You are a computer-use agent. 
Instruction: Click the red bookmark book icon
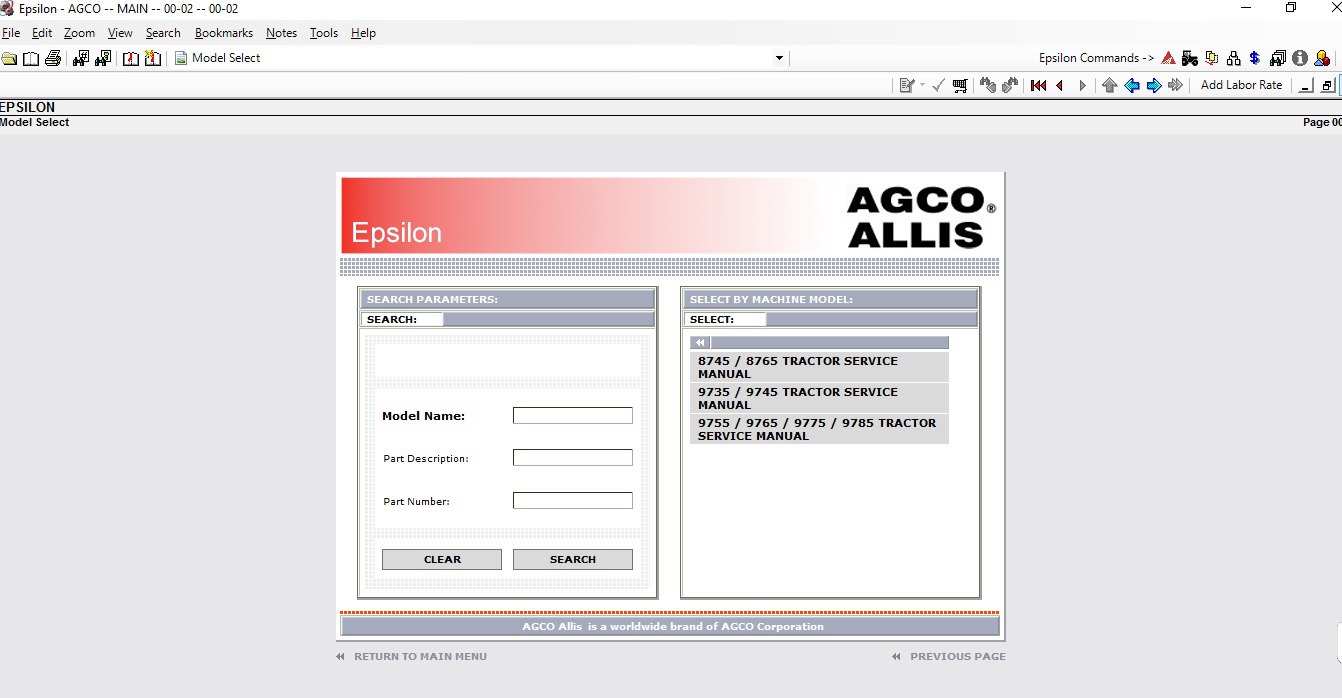click(x=131, y=58)
